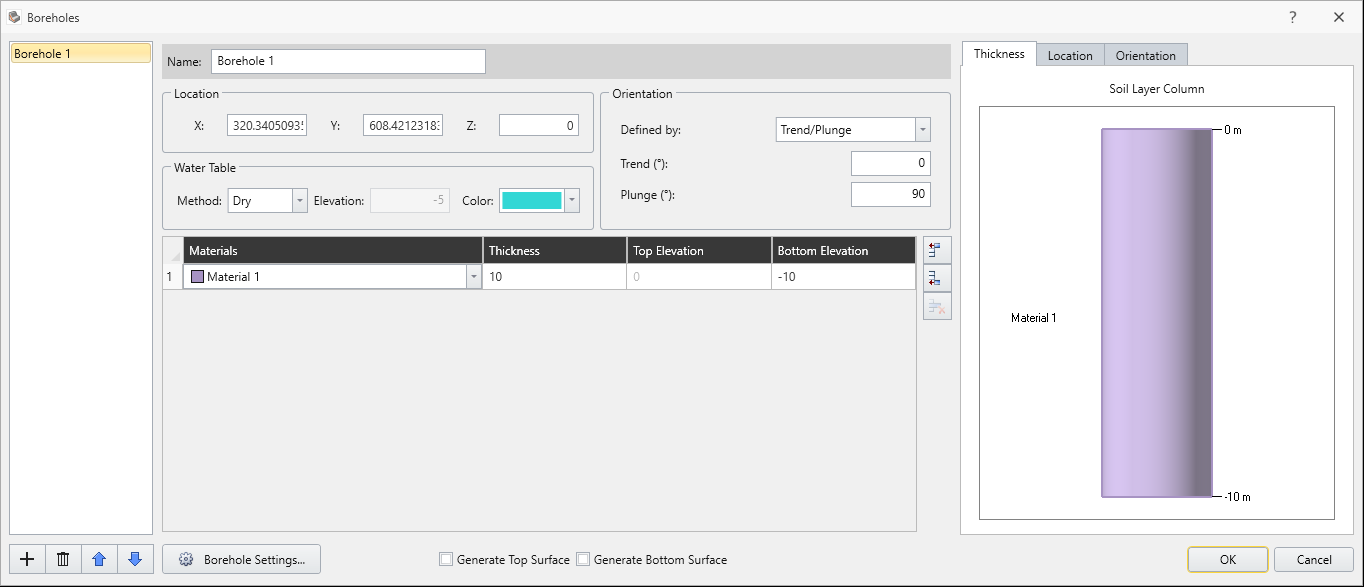Select Borehole 1 in the list
Viewport: 1364px width, 587px height.
coord(80,54)
